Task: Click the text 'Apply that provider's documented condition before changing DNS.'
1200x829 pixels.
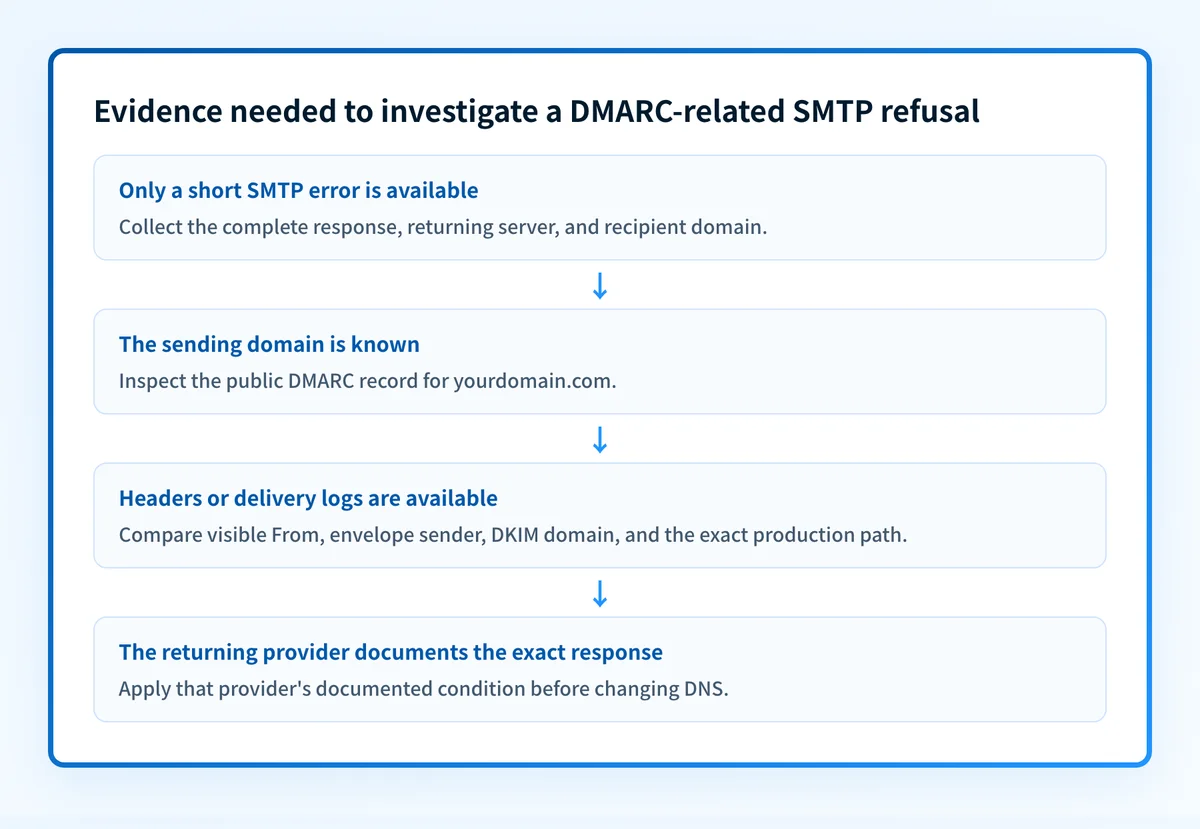Action: pyautogui.click(x=423, y=689)
